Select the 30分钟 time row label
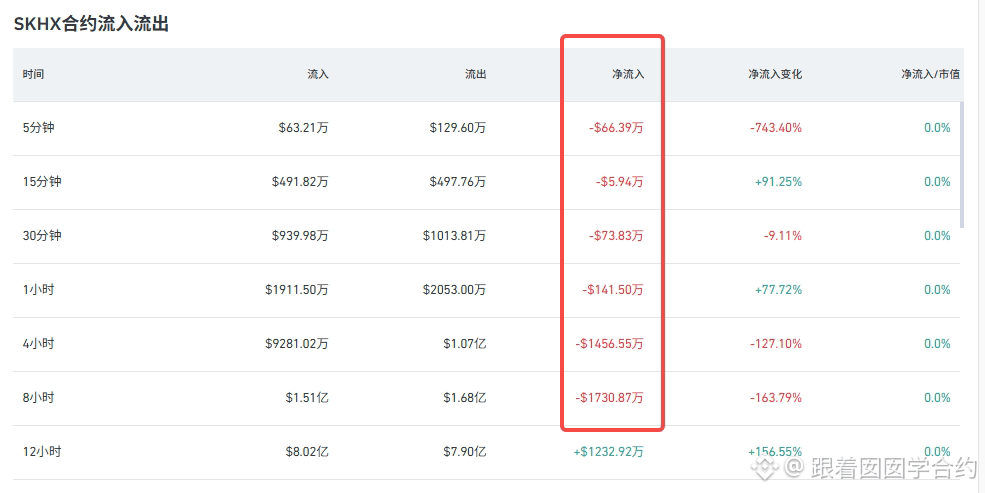The width and height of the screenshot is (985, 493). click(x=42, y=236)
